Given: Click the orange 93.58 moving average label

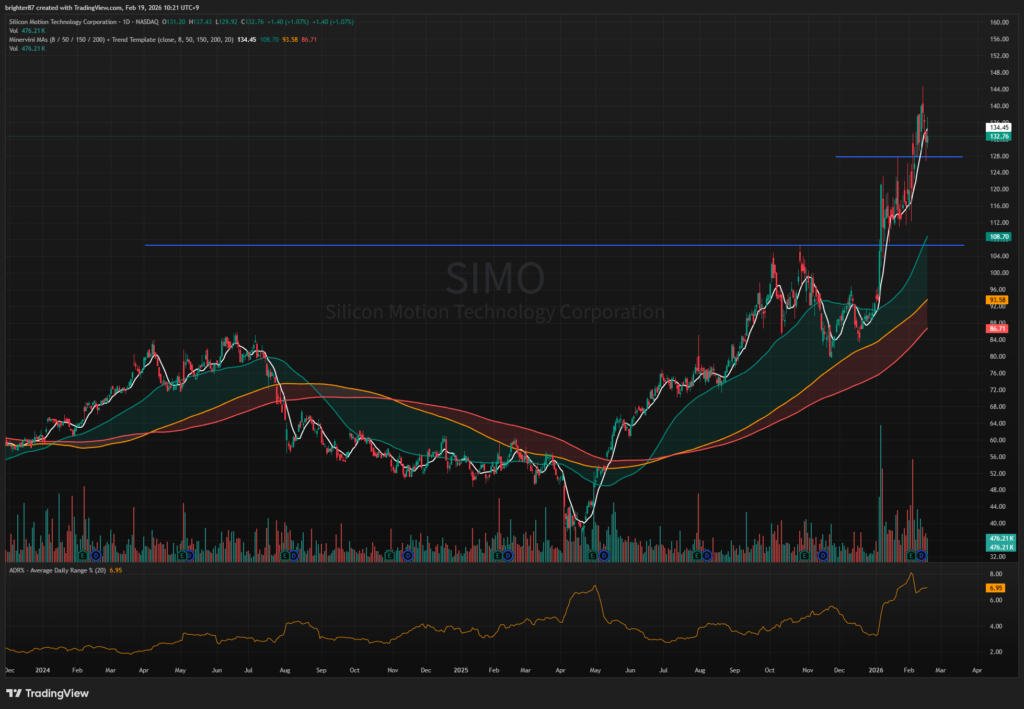Looking at the screenshot, I should pos(997,300).
